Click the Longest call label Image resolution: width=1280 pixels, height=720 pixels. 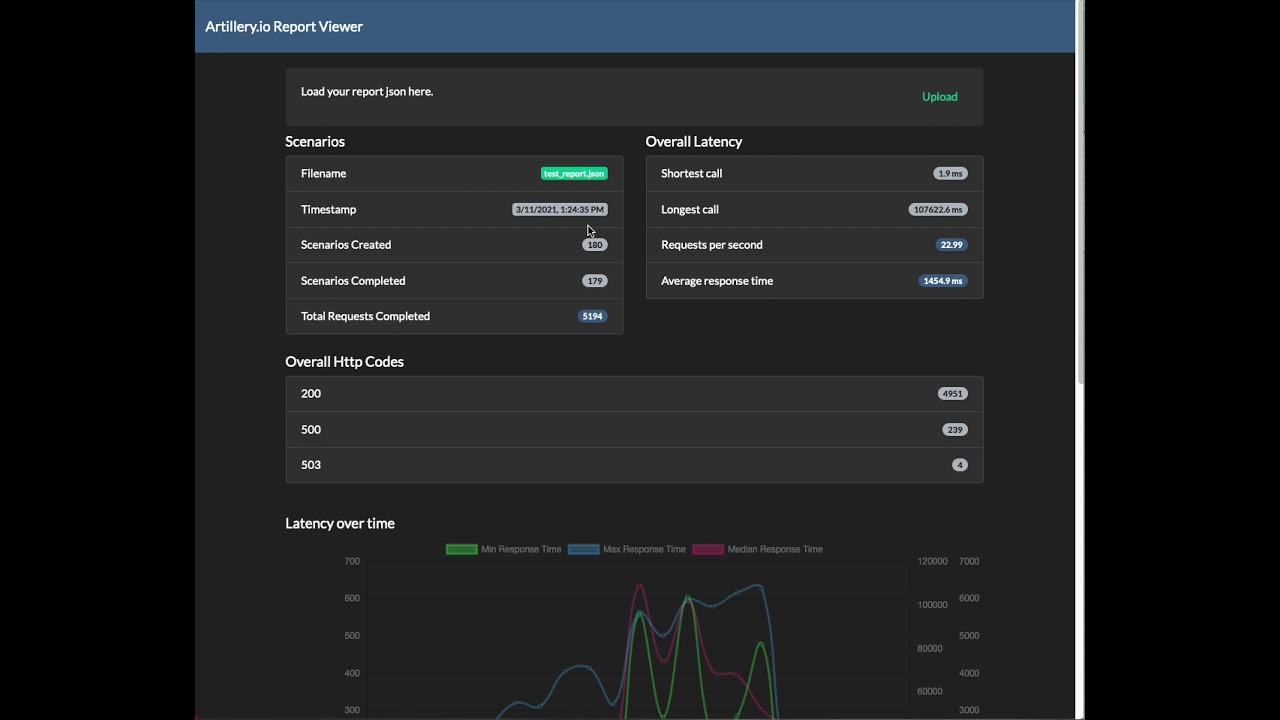(690, 210)
